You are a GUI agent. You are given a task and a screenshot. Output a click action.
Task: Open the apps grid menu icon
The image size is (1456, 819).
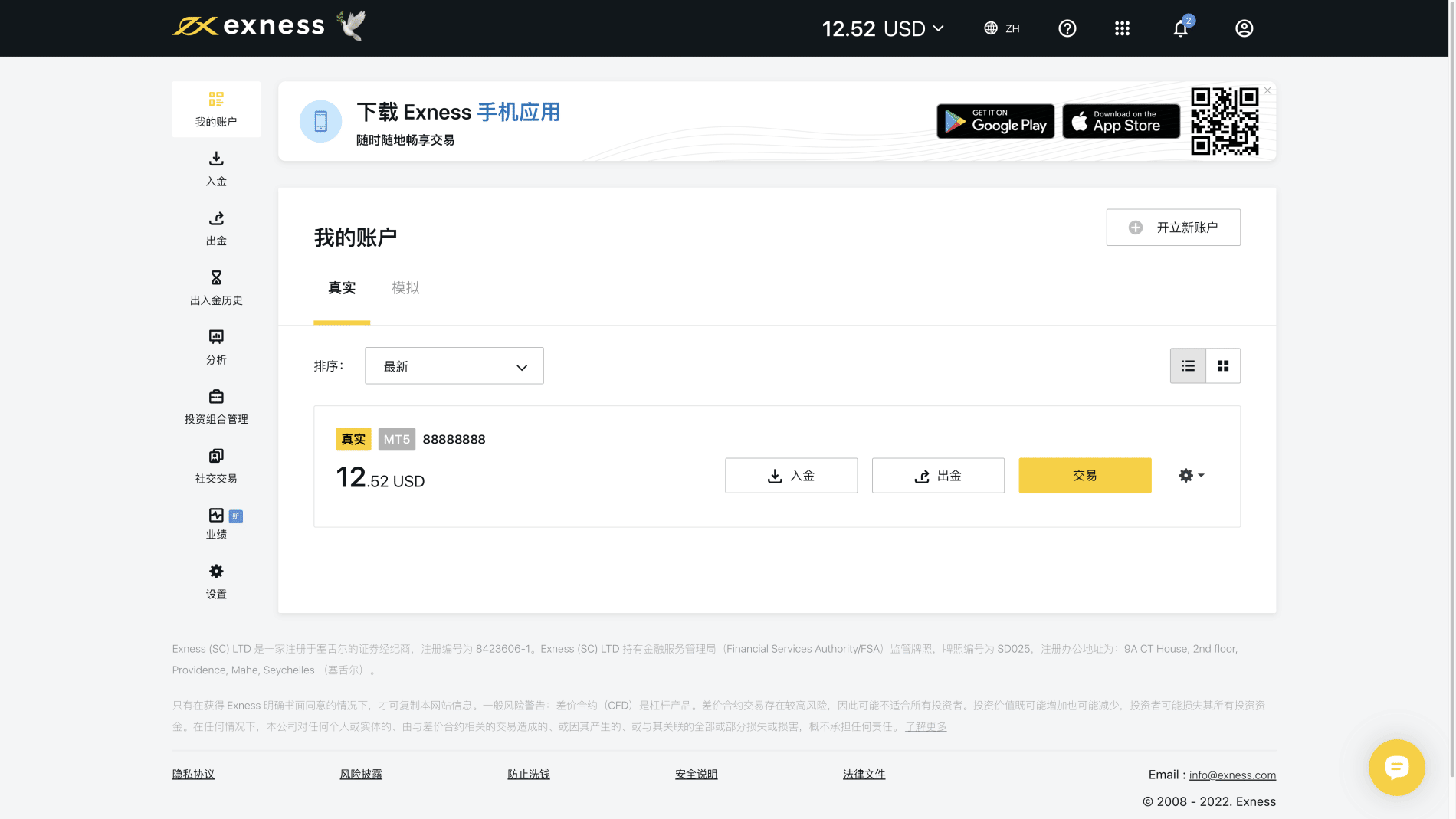point(1122,28)
